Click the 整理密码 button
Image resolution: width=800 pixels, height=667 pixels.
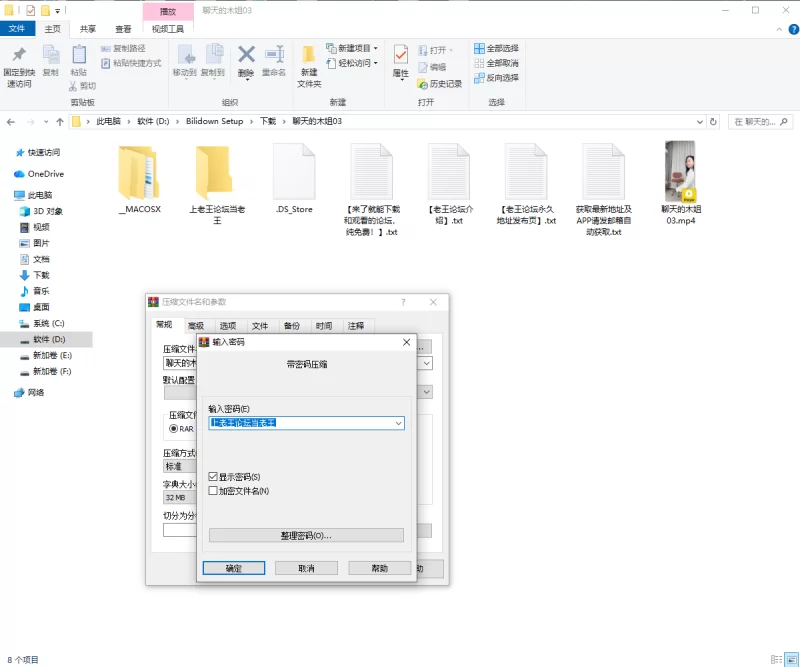click(306, 536)
